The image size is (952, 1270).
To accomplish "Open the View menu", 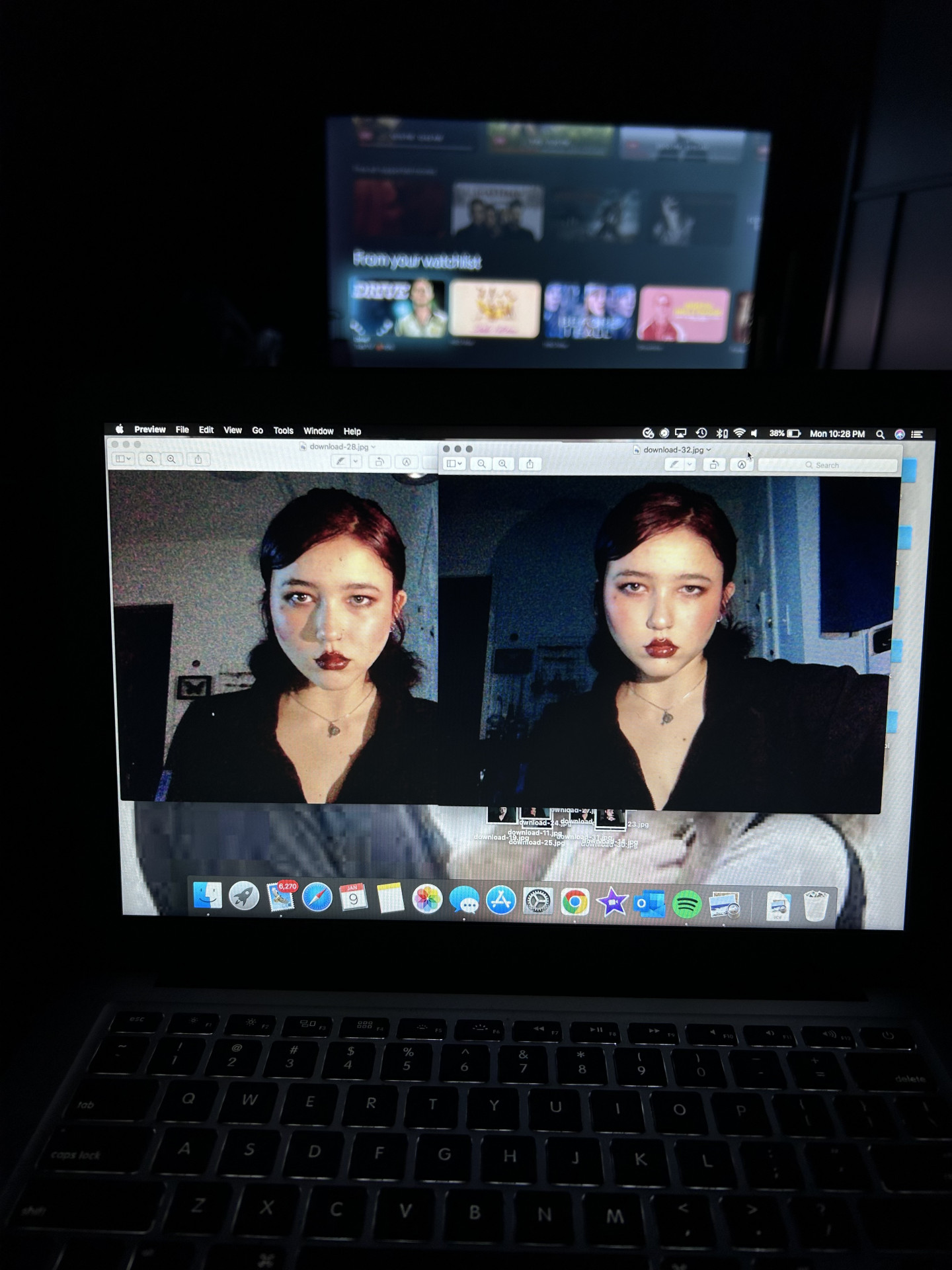I will coord(232,430).
